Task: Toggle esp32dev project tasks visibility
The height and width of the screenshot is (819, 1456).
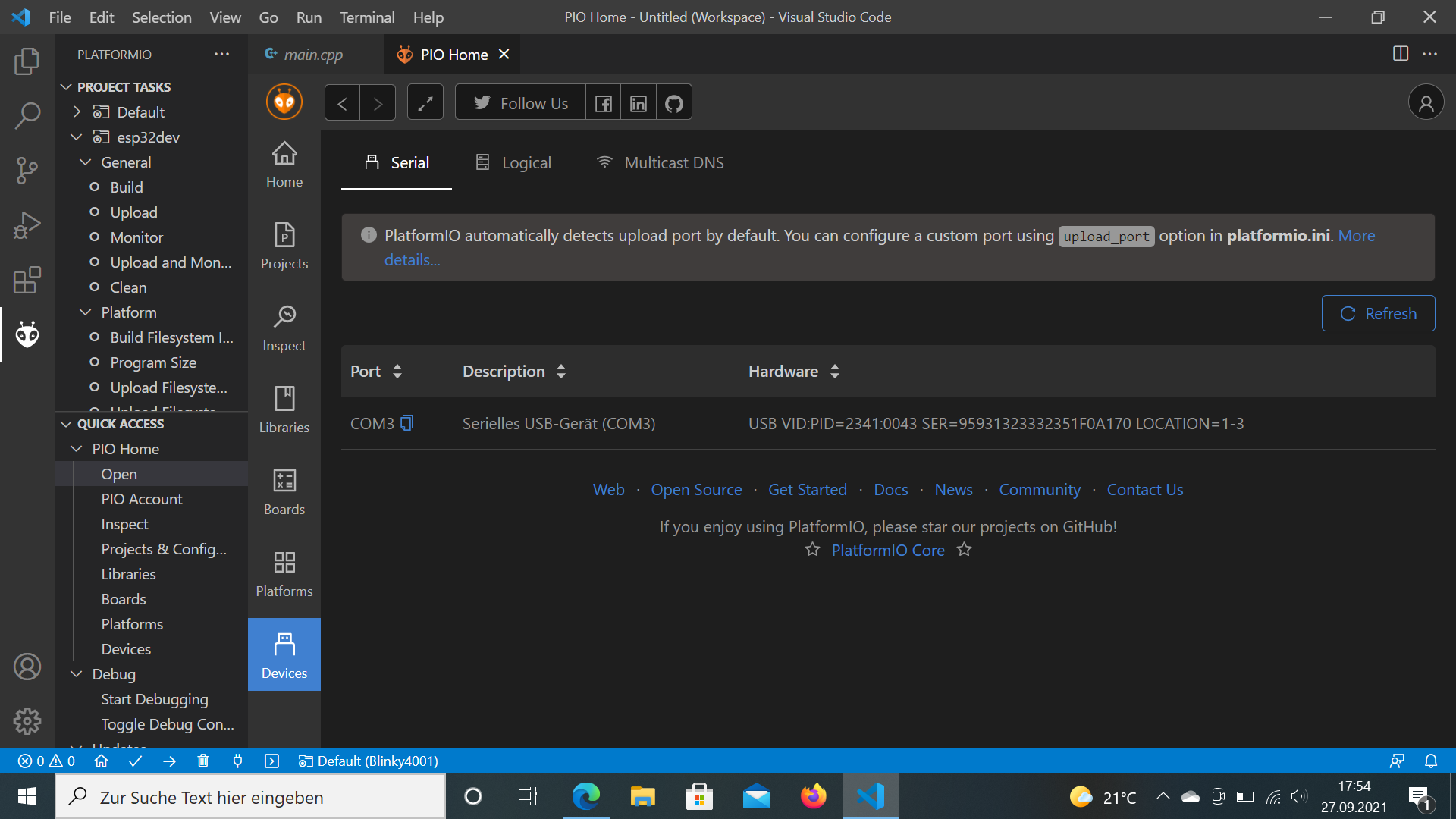Action: click(x=78, y=137)
